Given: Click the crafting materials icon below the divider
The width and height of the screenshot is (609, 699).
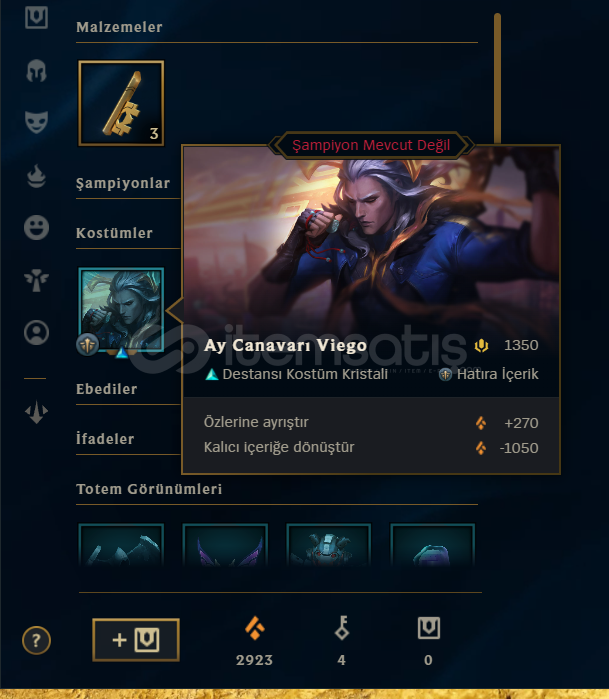Looking at the screenshot, I should (x=37, y=412).
